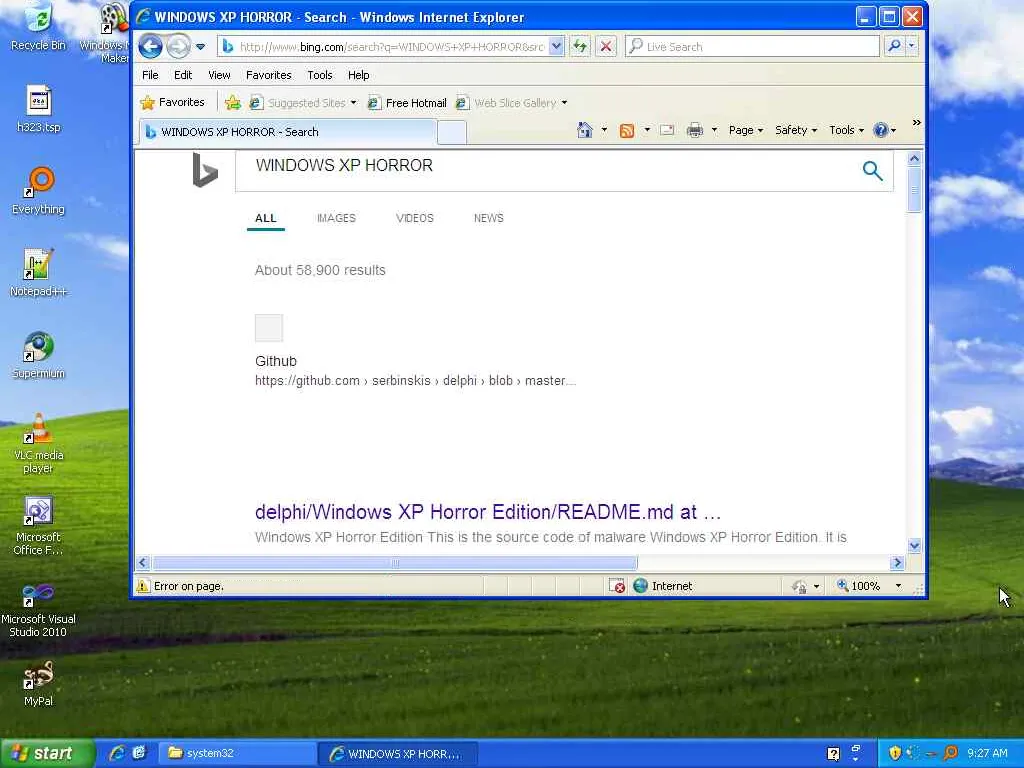Open a new blank tab
This screenshot has height=768, width=1024.
[x=451, y=132]
